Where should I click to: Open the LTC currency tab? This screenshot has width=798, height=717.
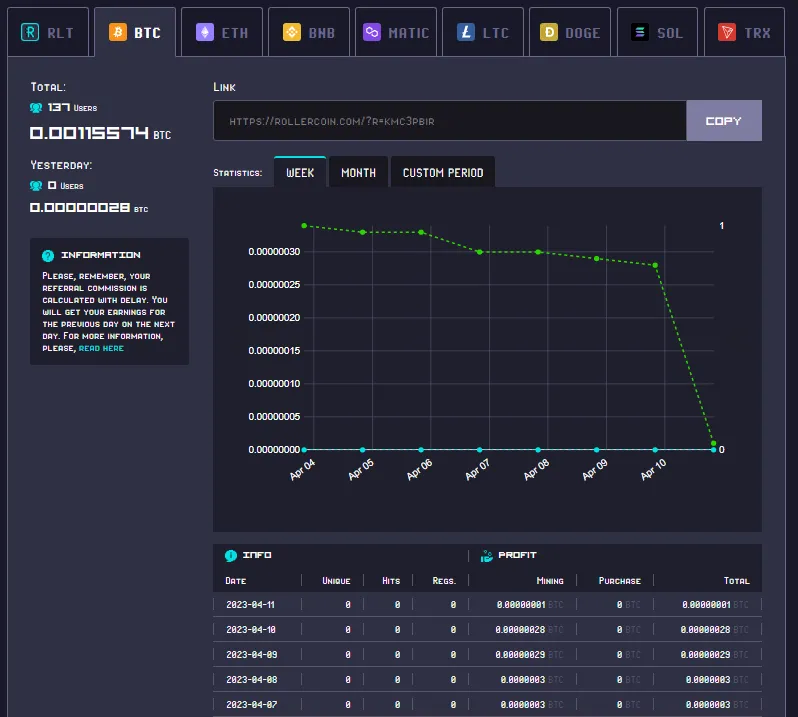[483, 32]
